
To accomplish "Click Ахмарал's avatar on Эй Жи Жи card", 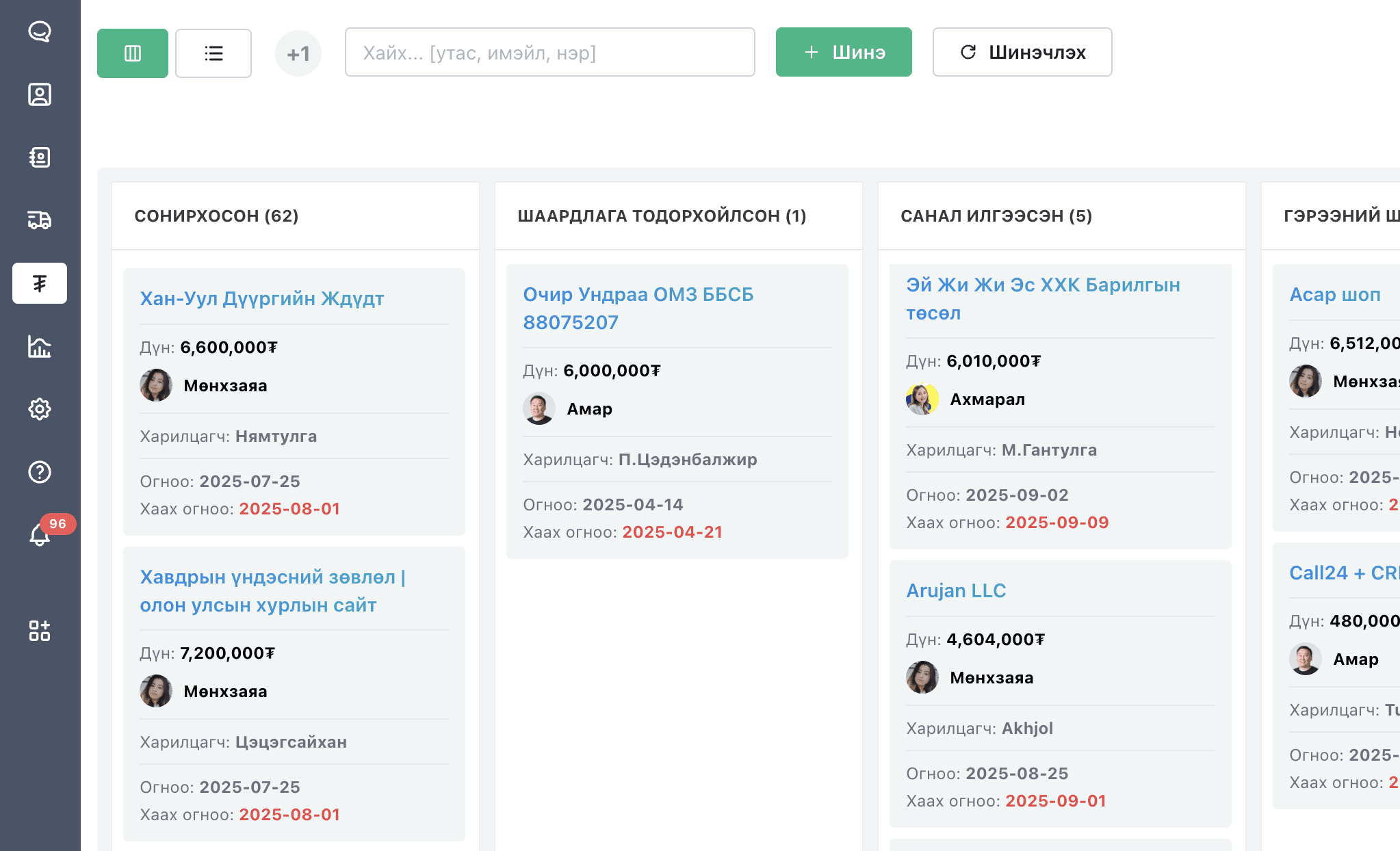I will 922,400.
